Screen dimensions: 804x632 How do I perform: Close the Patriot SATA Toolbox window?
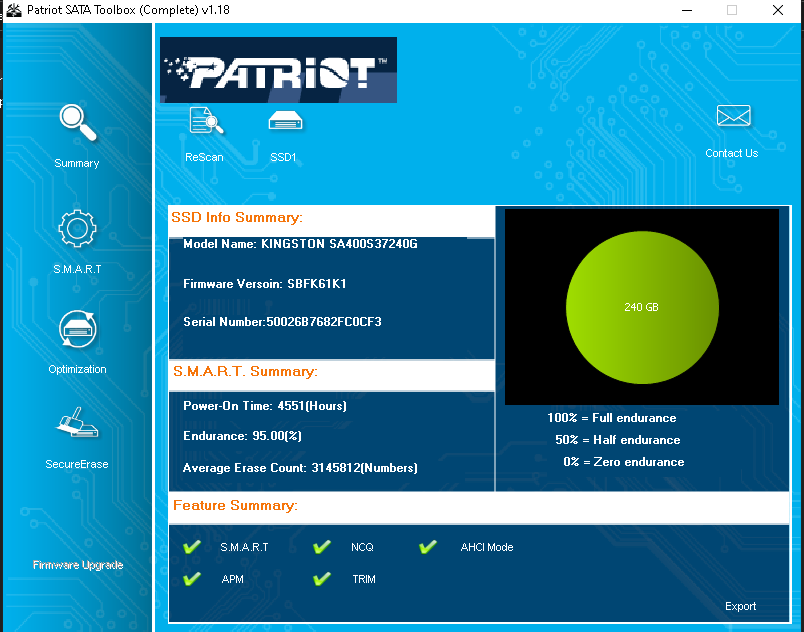coord(778,10)
